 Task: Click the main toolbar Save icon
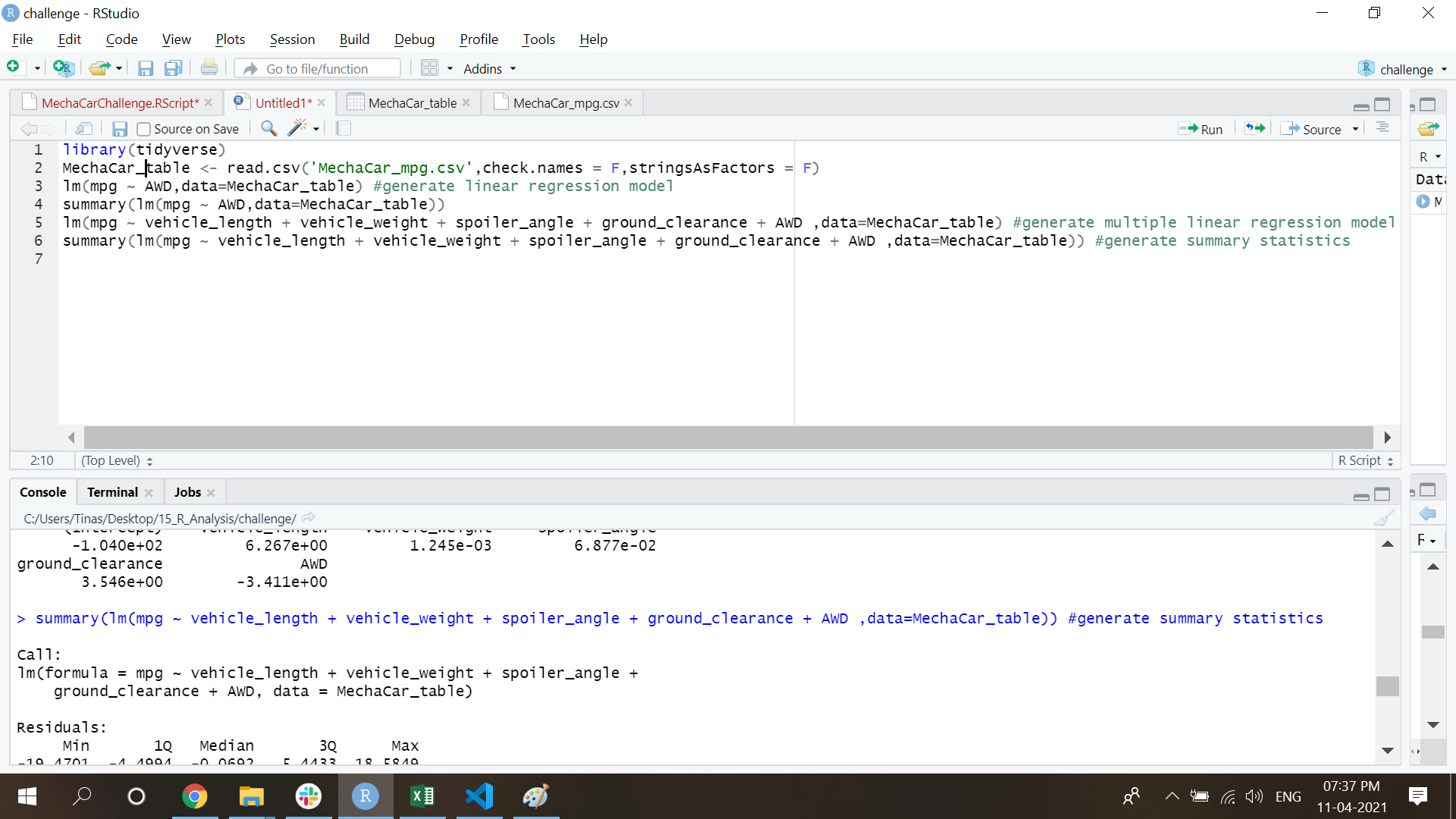[x=146, y=69]
